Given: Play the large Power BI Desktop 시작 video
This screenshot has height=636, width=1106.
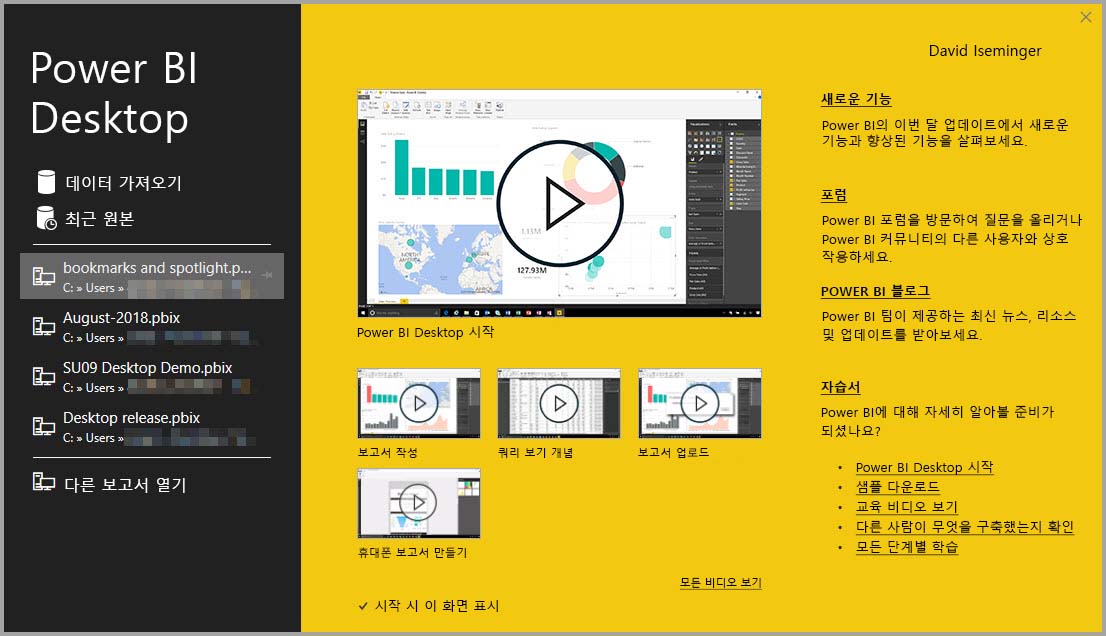Looking at the screenshot, I should [560, 204].
